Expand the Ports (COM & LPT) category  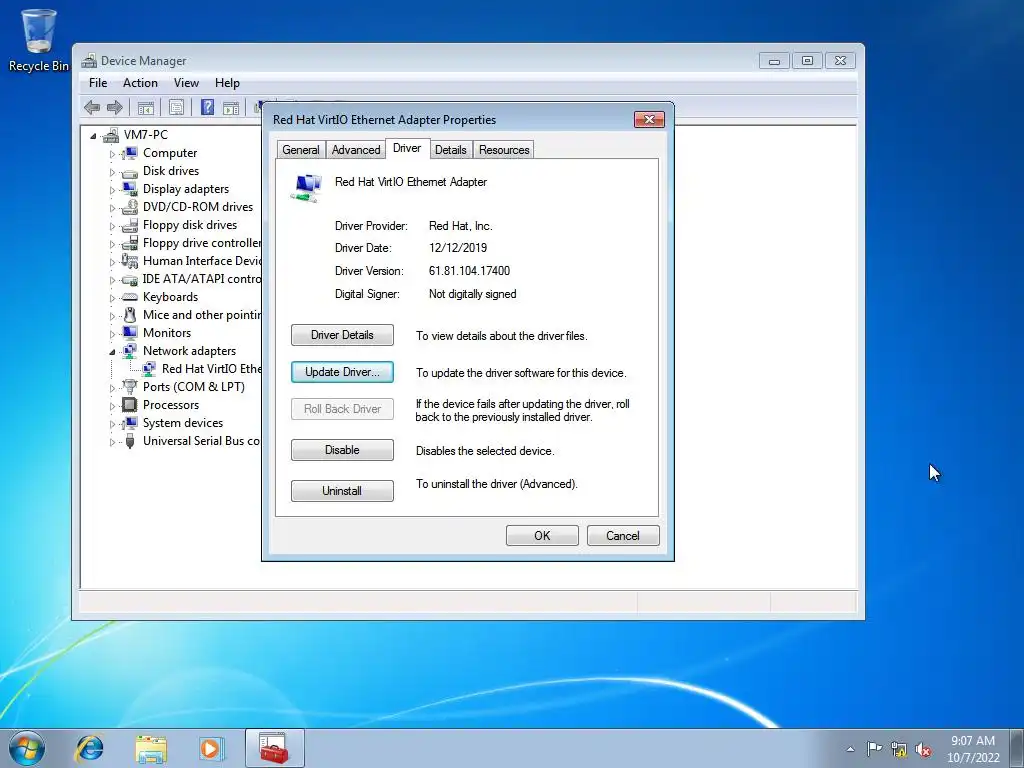click(x=112, y=388)
